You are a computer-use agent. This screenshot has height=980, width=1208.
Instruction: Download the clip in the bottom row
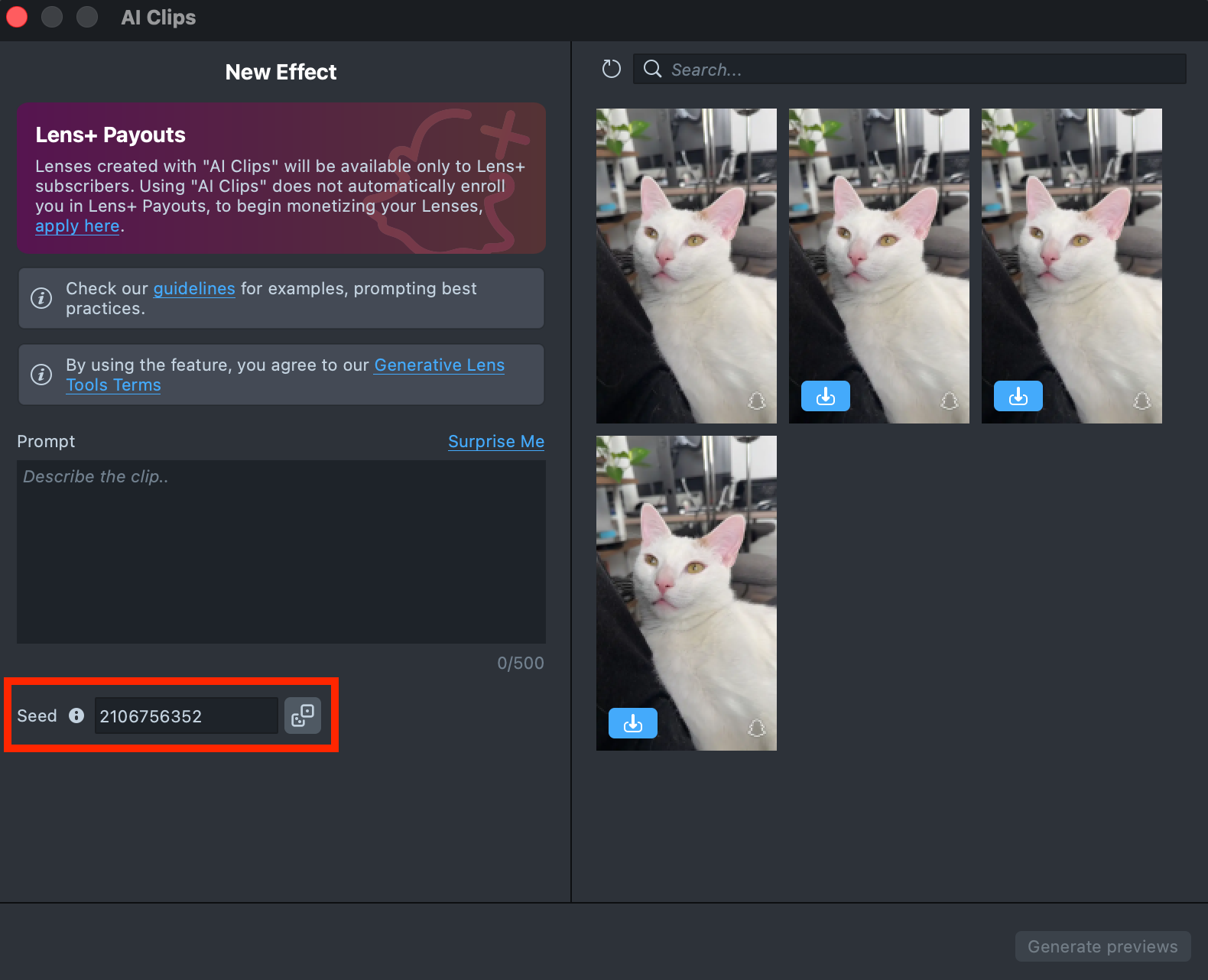(633, 723)
